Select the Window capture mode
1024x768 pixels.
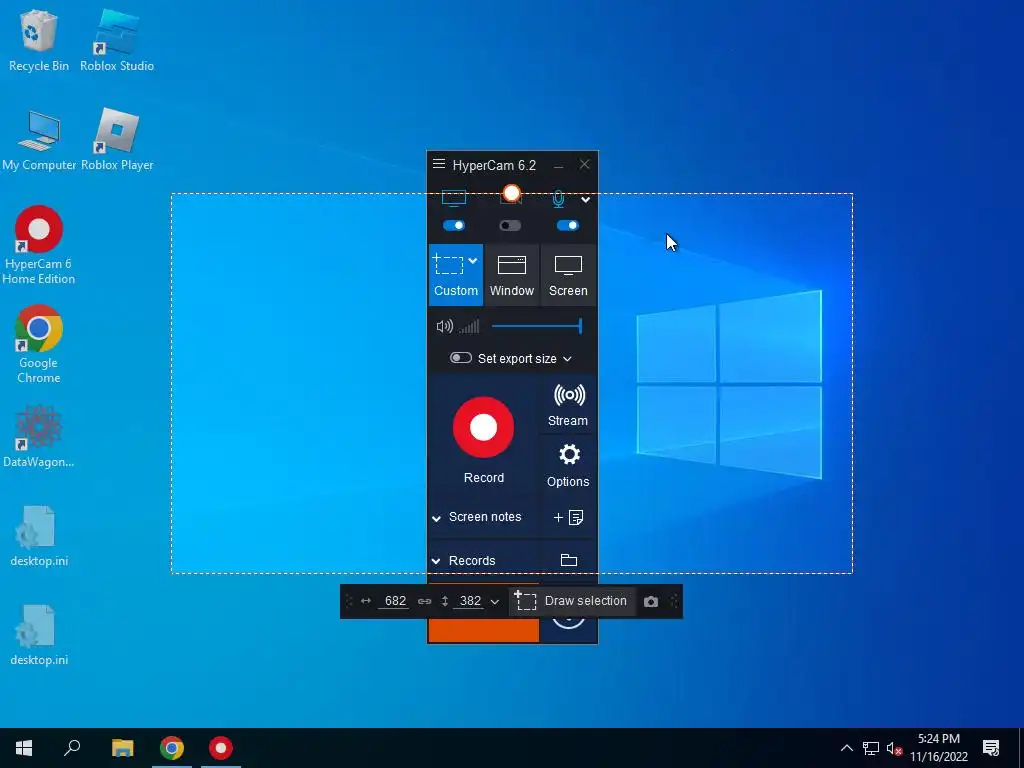tap(511, 275)
